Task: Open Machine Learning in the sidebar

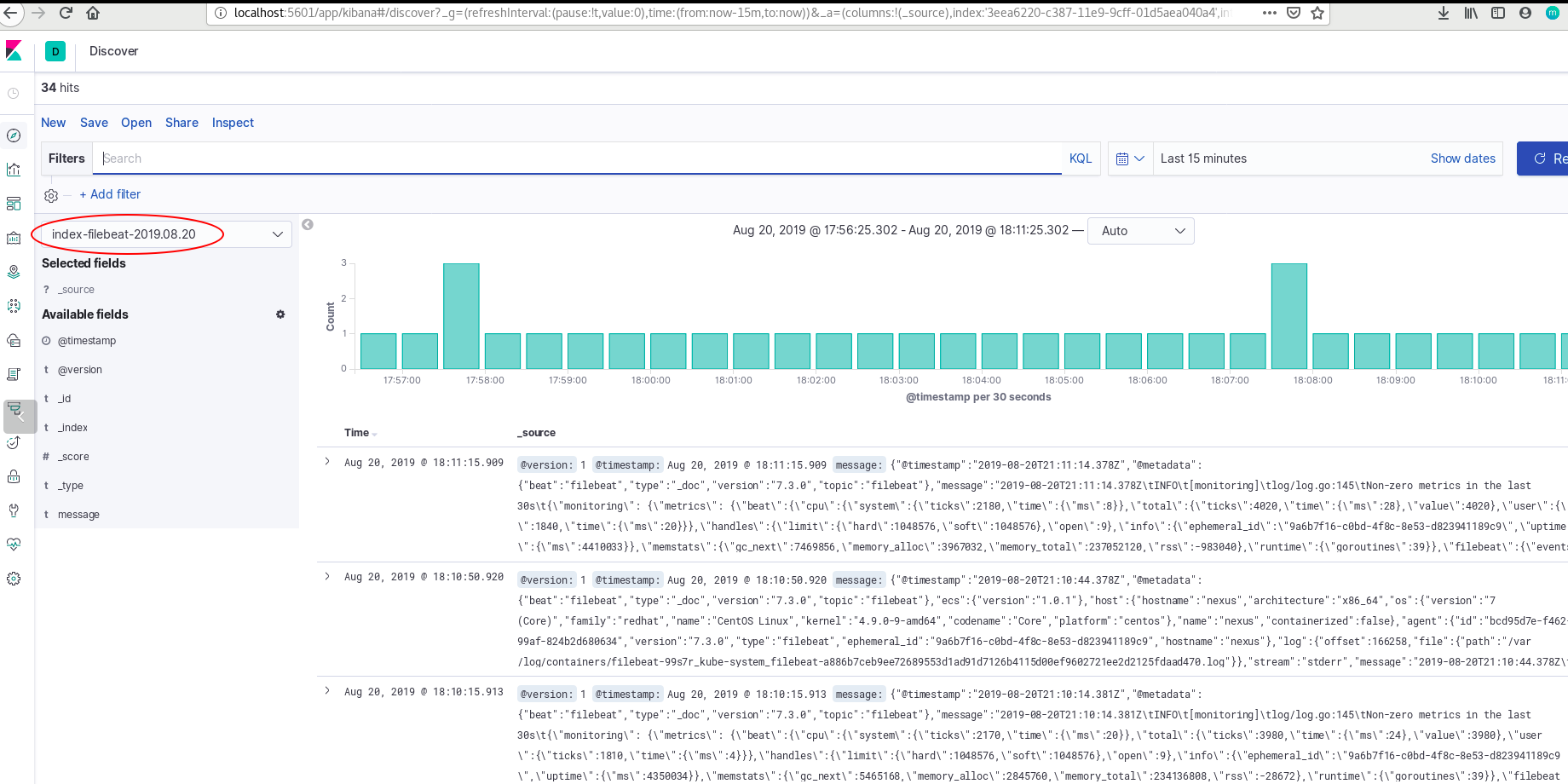Action: point(14,306)
